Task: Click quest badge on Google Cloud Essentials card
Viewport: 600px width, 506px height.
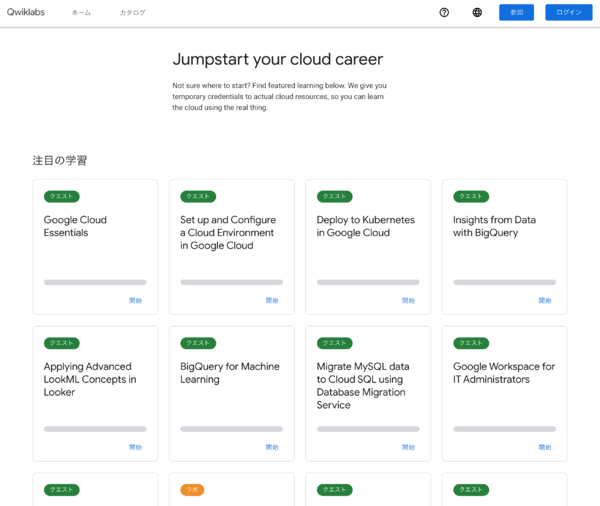Action: [62, 196]
